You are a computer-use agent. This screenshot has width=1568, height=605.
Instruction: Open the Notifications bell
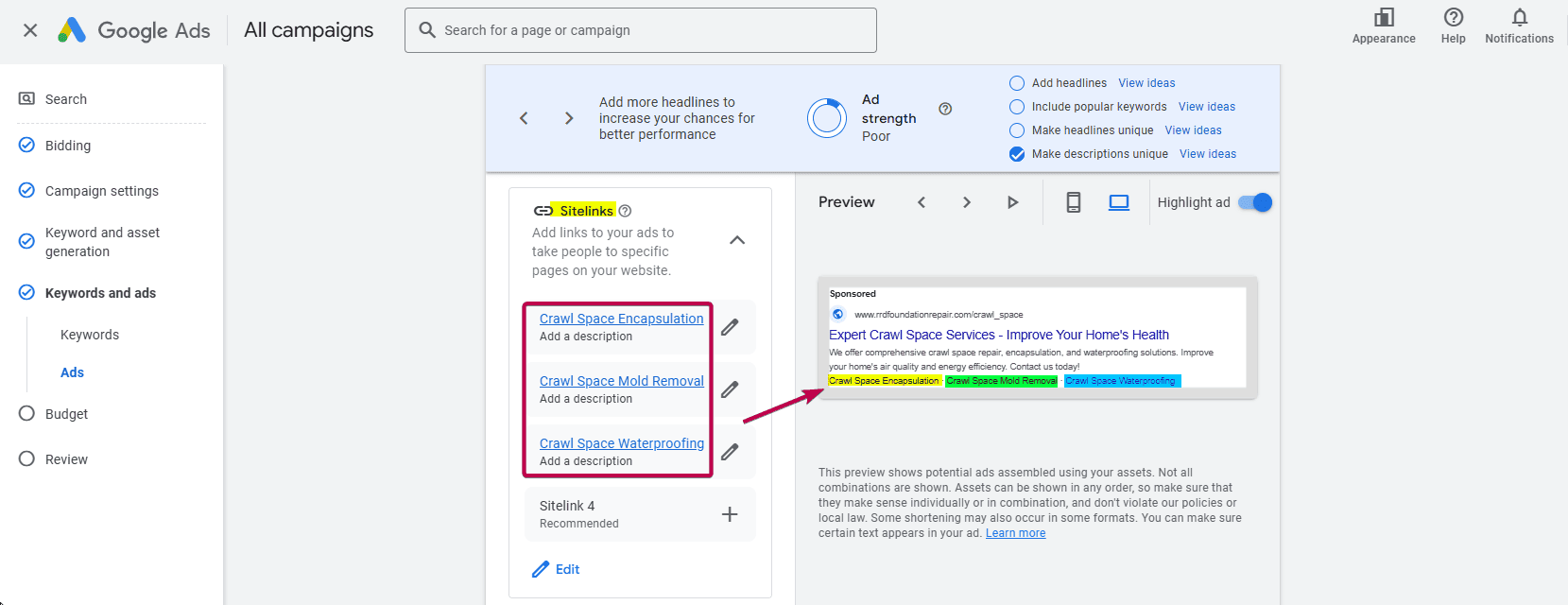coord(1519,18)
